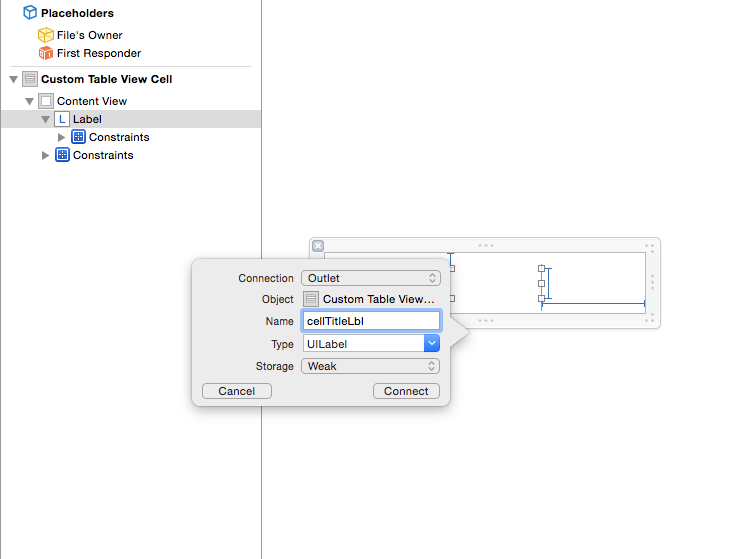Click the Type field UILabel text
Viewport: 756px width, 559px height.
coord(327,344)
